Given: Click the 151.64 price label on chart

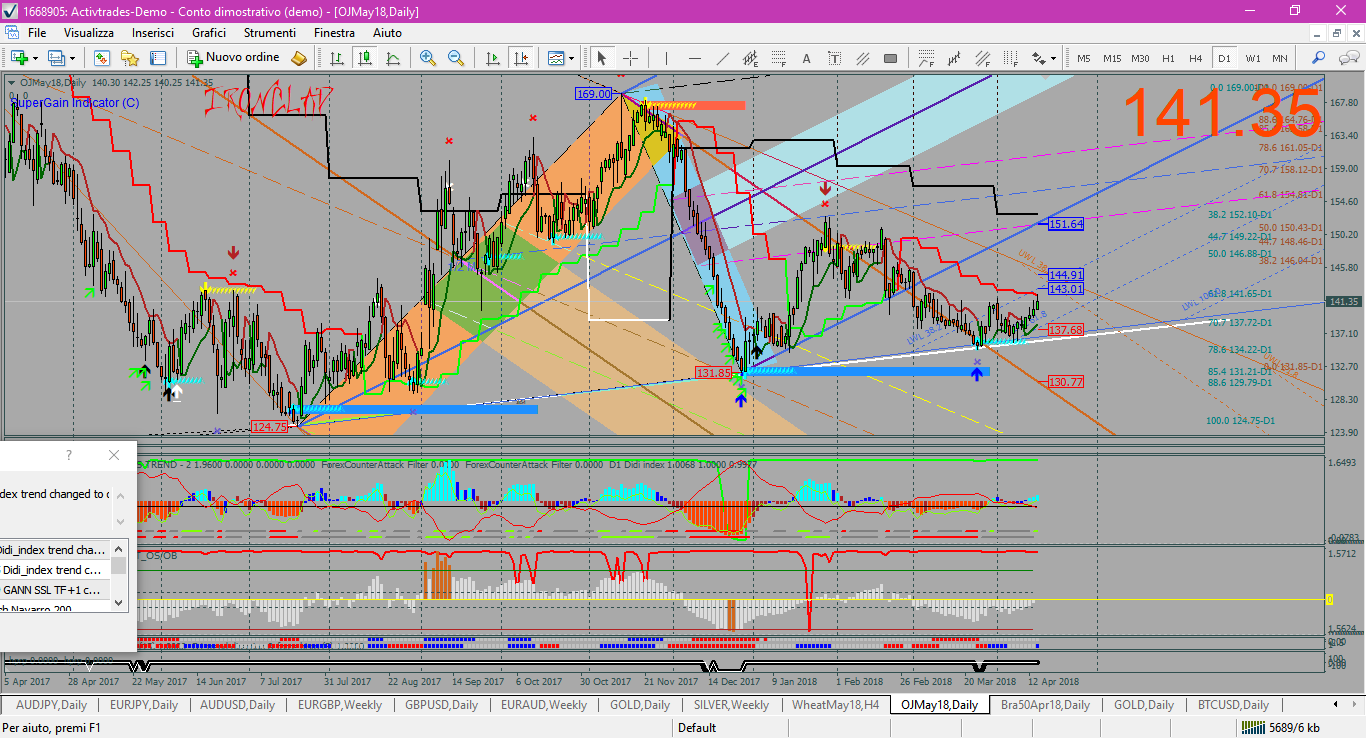Looking at the screenshot, I should (1066, 224).
